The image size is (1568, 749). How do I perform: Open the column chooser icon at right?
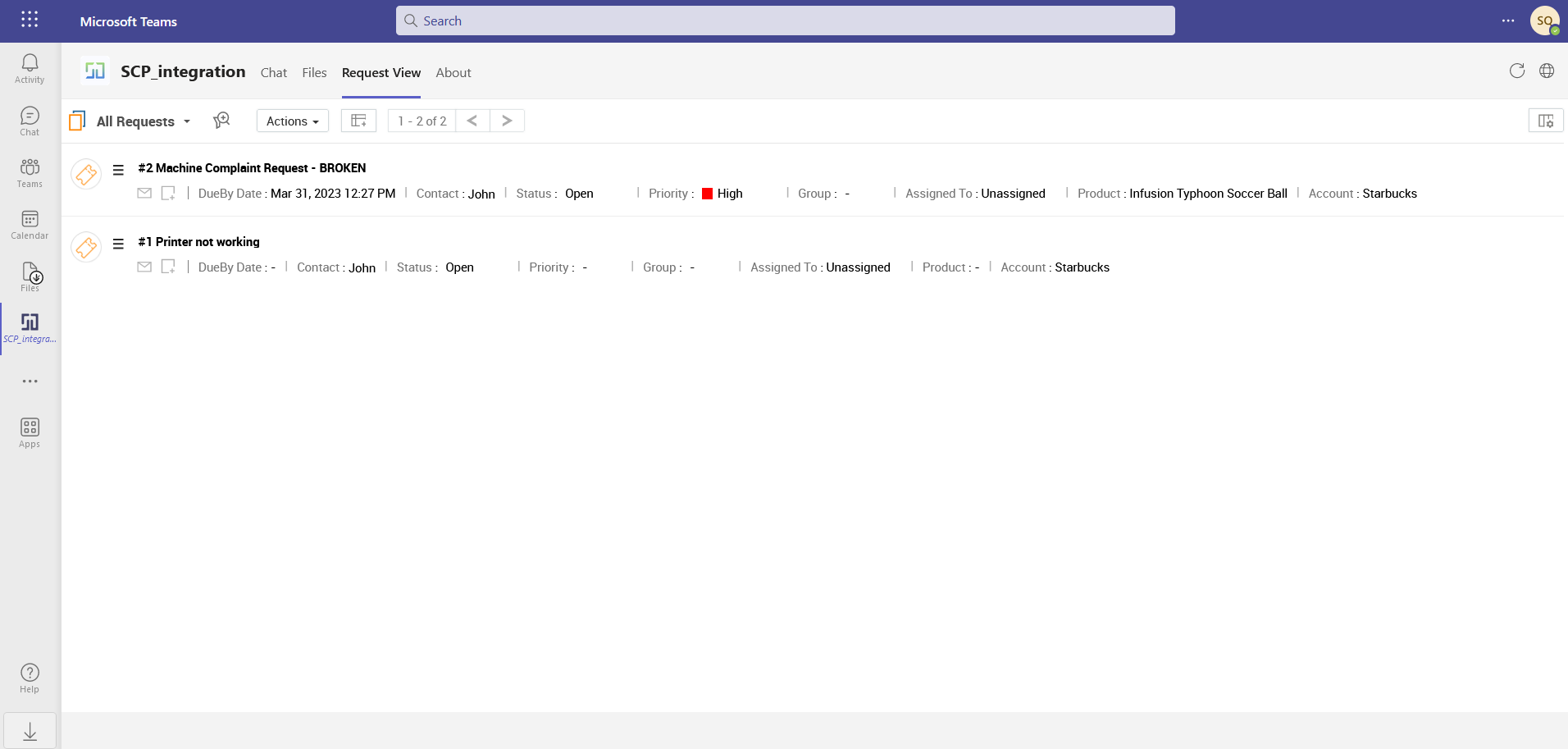(x=1545, y=121)
